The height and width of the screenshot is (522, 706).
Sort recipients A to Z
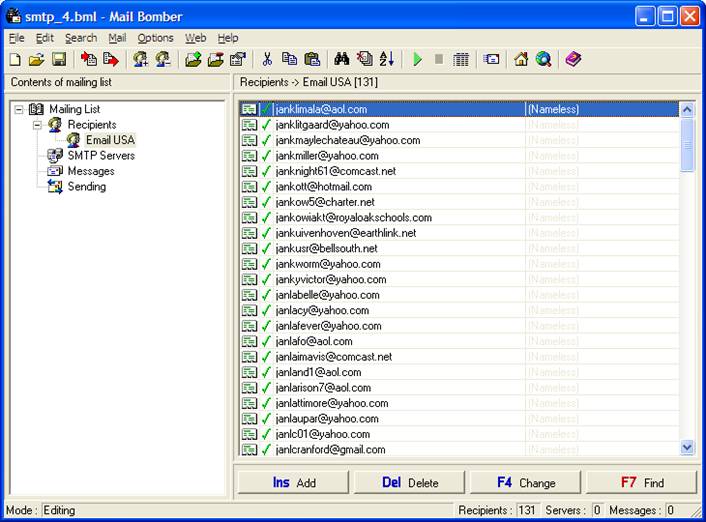pyautogui.click(x=387, y=59)
